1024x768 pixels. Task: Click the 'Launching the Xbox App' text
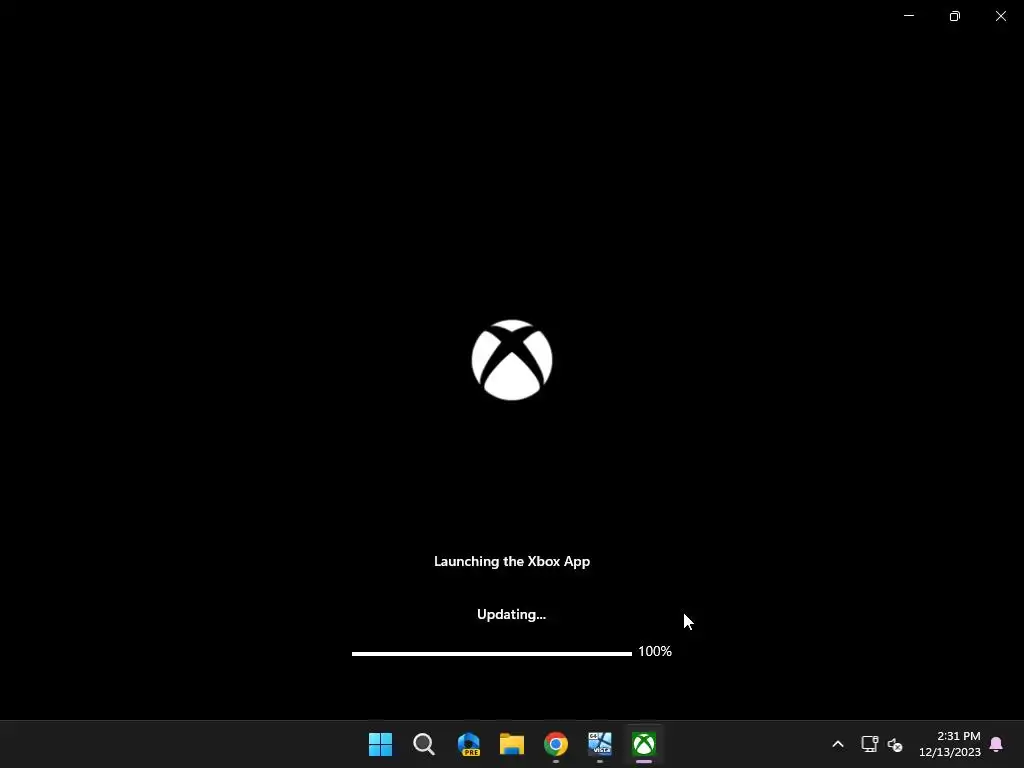512,561
